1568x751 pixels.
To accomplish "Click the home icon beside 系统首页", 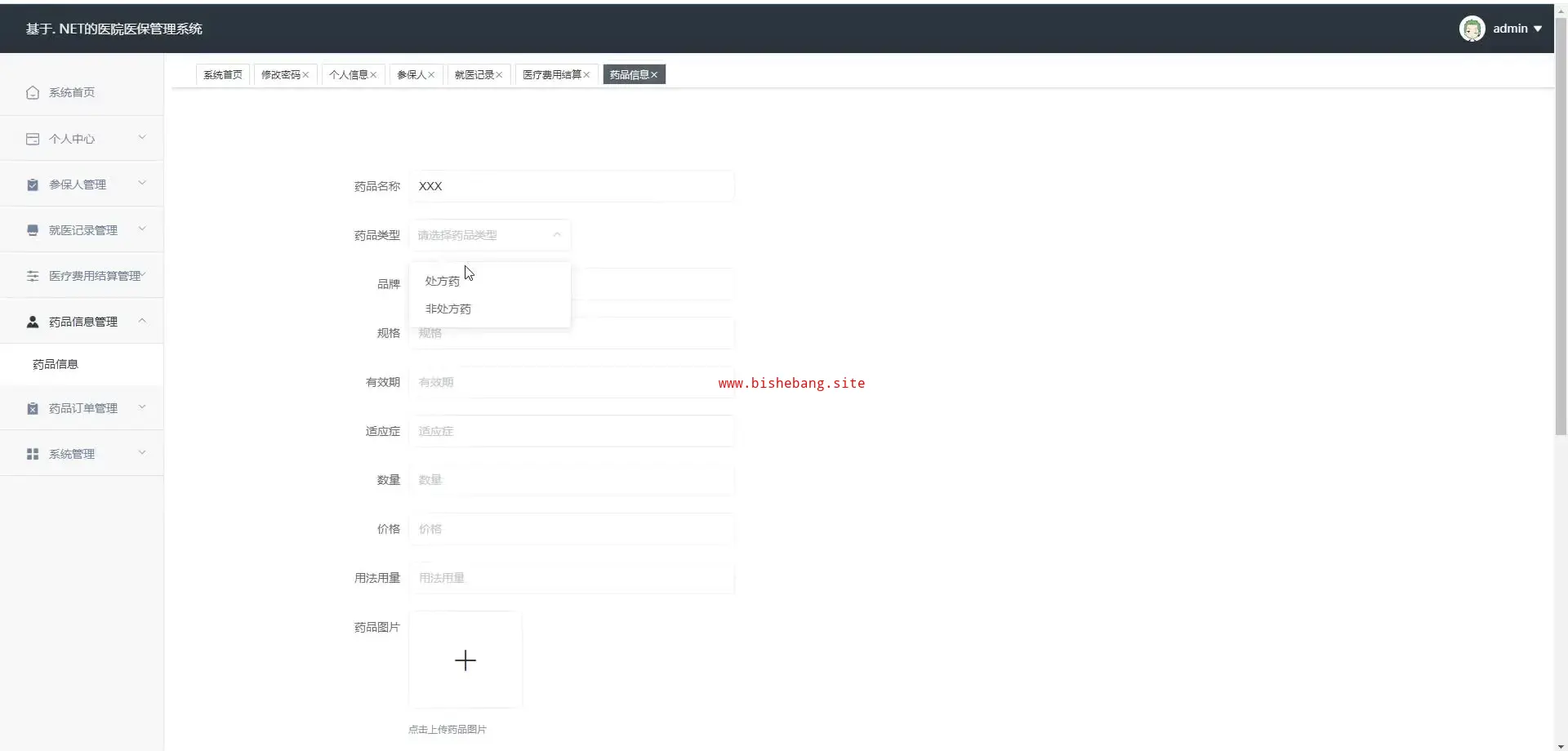I will (x=33, y=92).
